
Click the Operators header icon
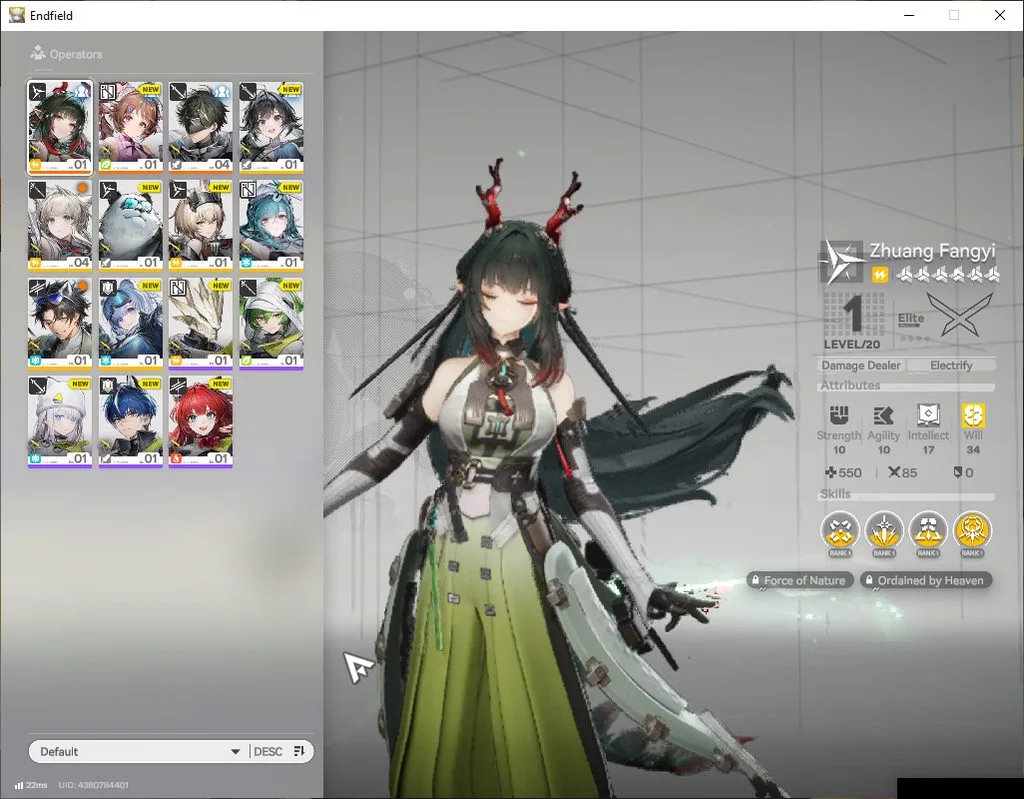coord(38,53)
